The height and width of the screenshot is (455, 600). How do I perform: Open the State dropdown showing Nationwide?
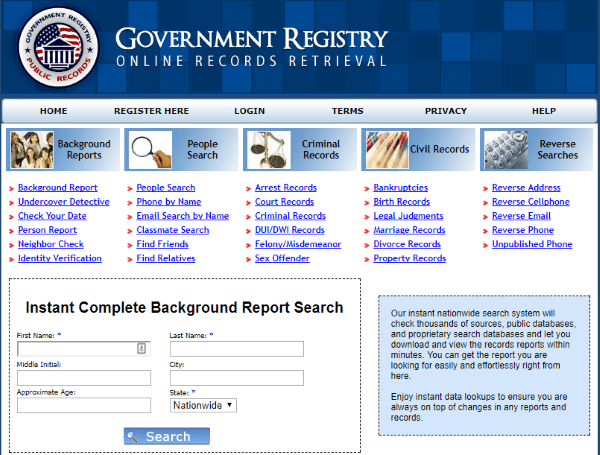click(x=202, y=405)
